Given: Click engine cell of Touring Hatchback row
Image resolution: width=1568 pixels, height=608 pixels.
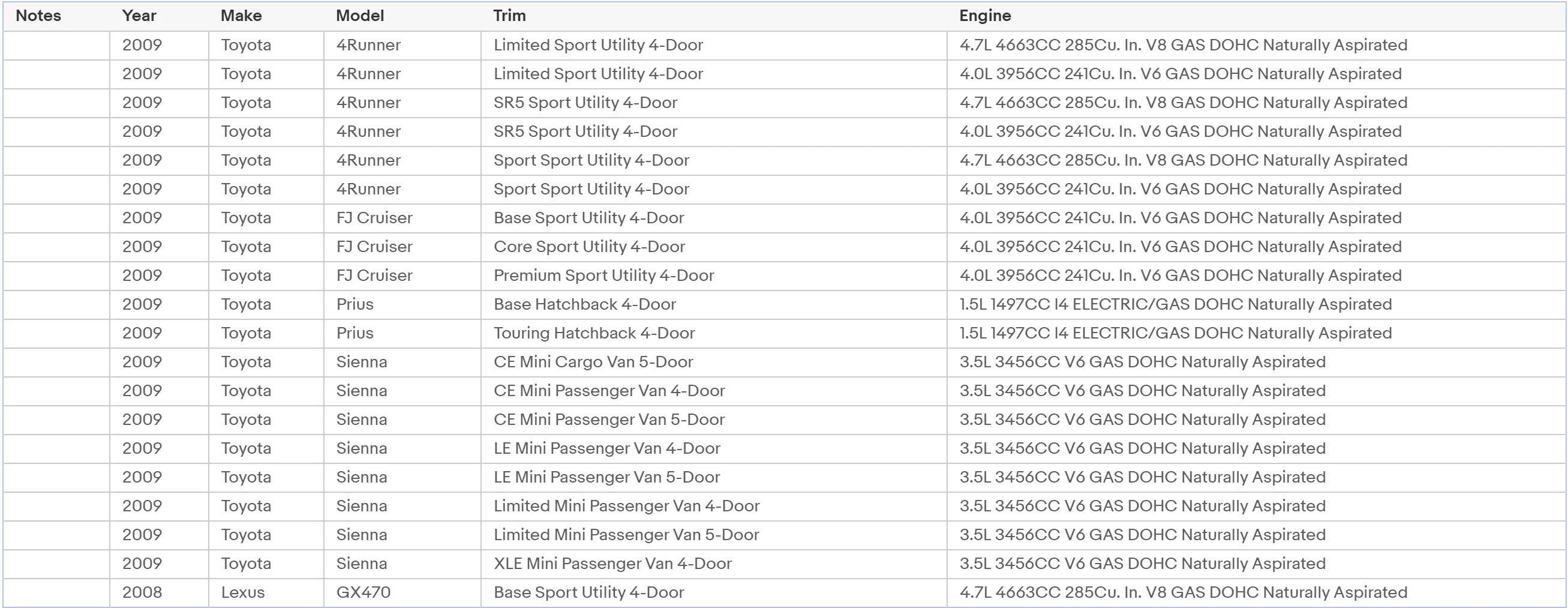Looking at the screenshot, I should (1256, 333).
